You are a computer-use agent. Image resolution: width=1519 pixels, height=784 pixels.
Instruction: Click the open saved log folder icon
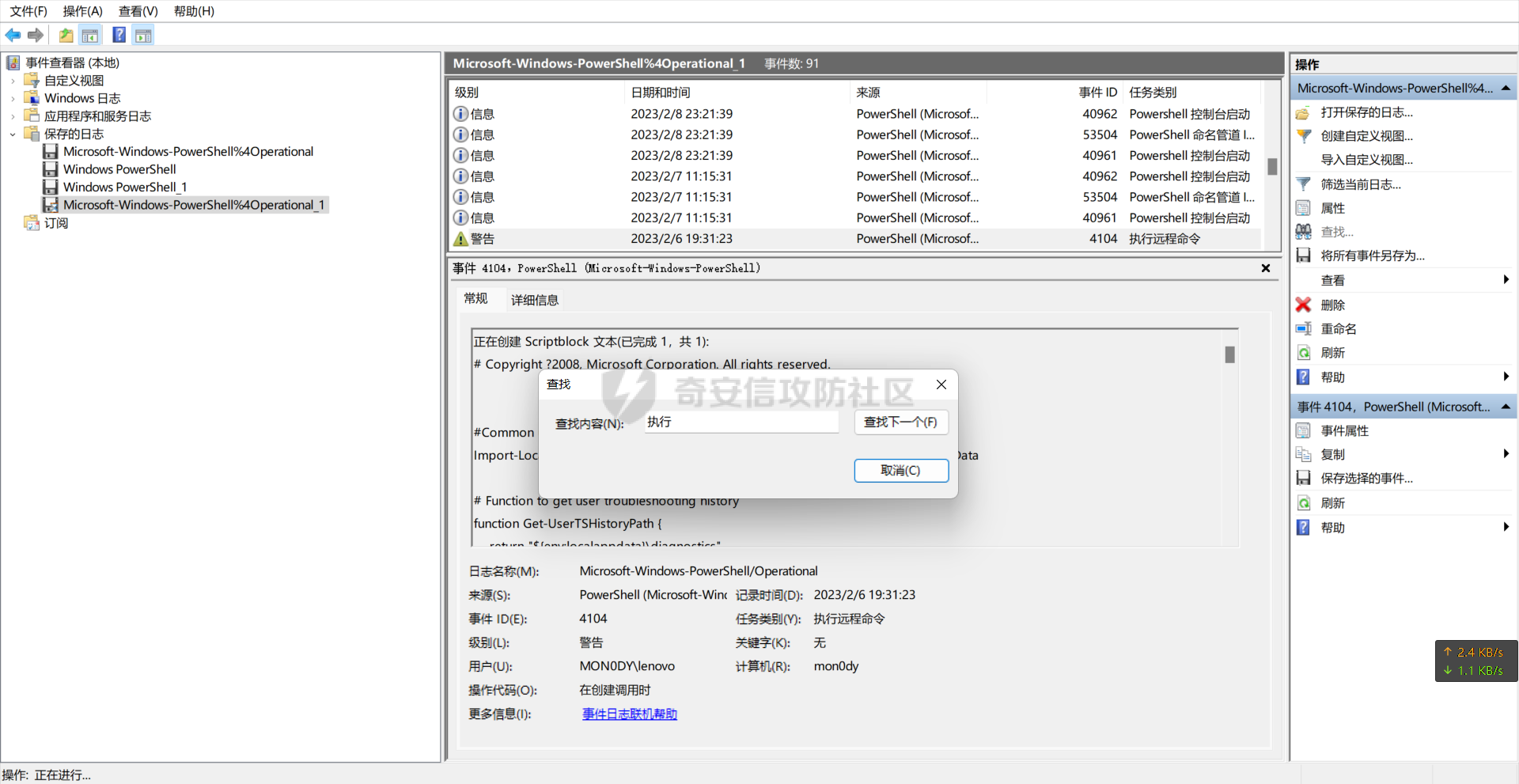pos(1303,112)
